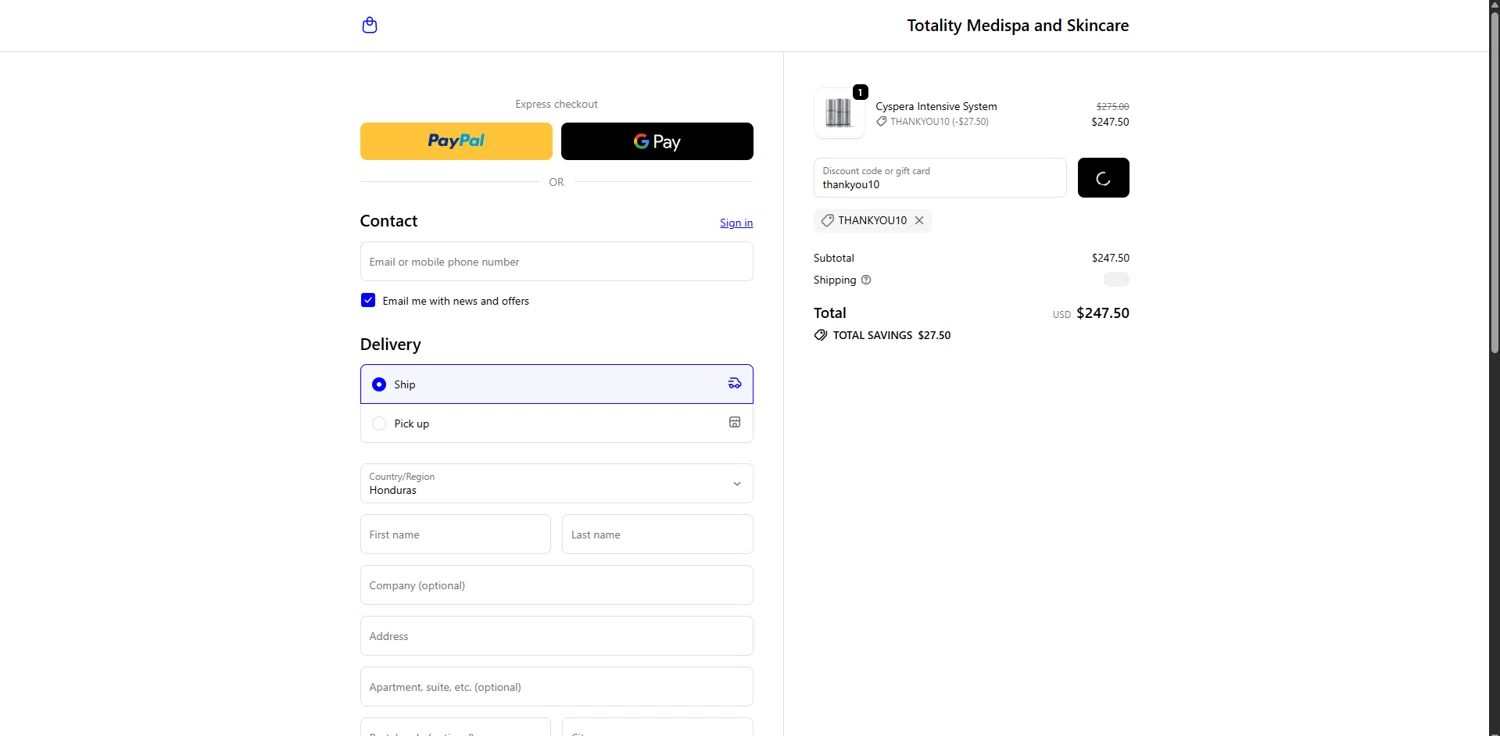
Task: Open the Country/Region dropdown
Action: pyautogui.click(x=556, y=483)
